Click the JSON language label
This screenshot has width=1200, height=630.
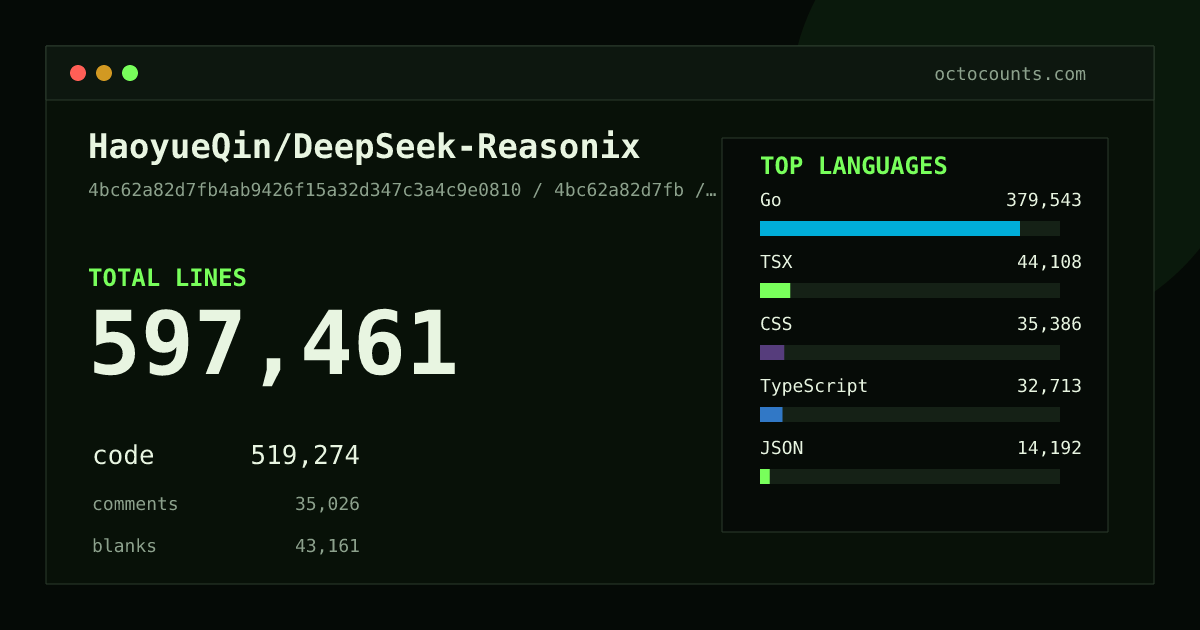click(781, 448)
